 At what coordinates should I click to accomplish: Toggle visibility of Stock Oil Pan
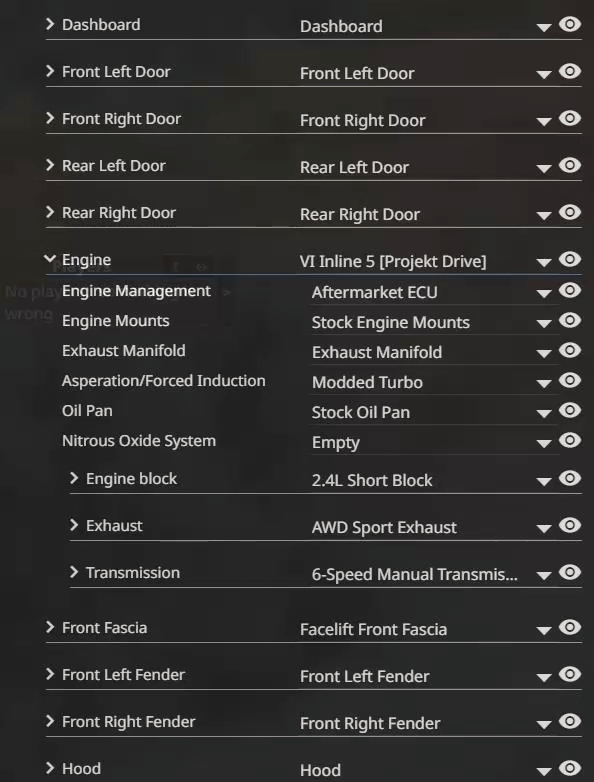pyautogui.click(x=570, y=410)
